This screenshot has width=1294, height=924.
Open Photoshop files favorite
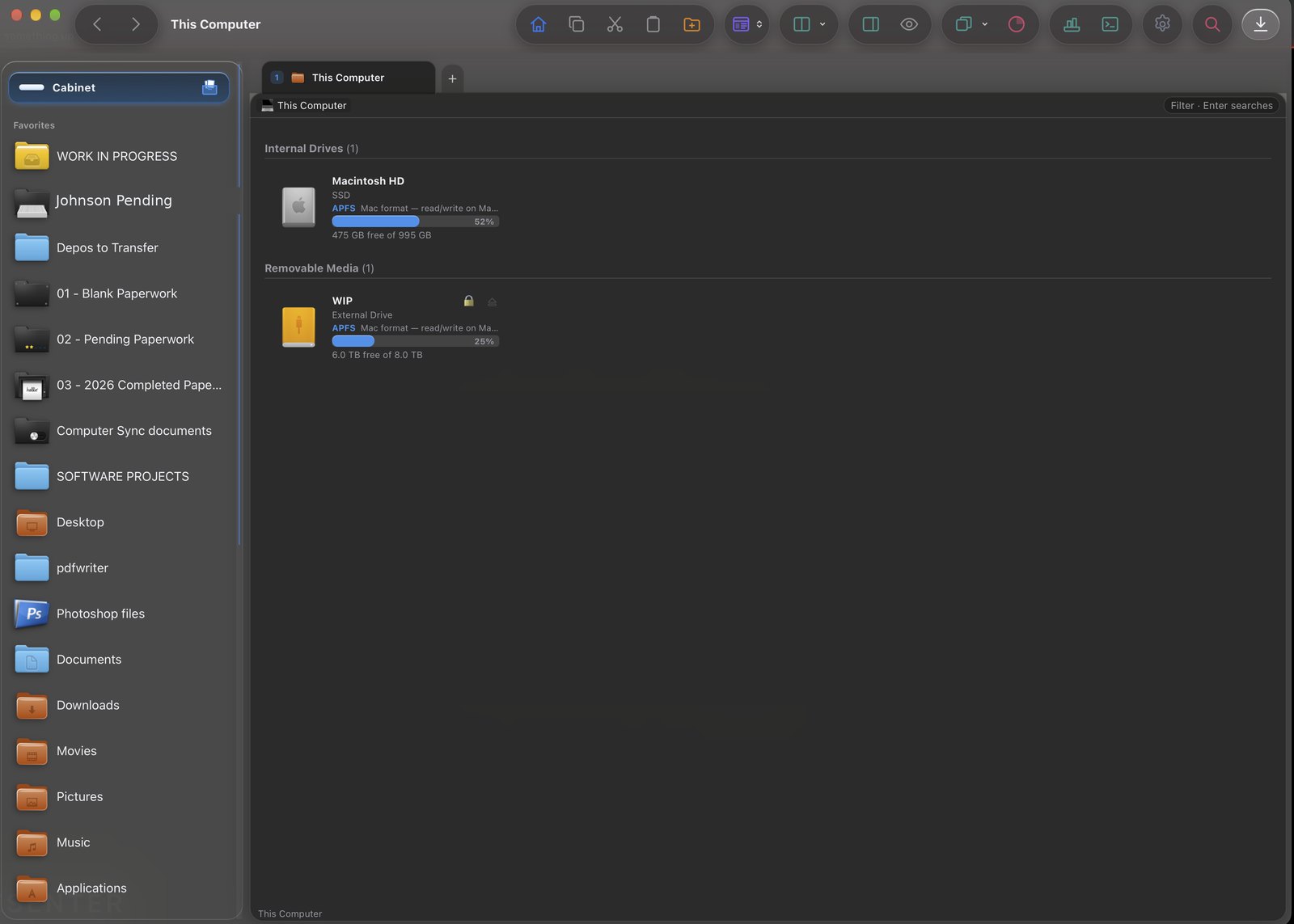pos(119,614)
